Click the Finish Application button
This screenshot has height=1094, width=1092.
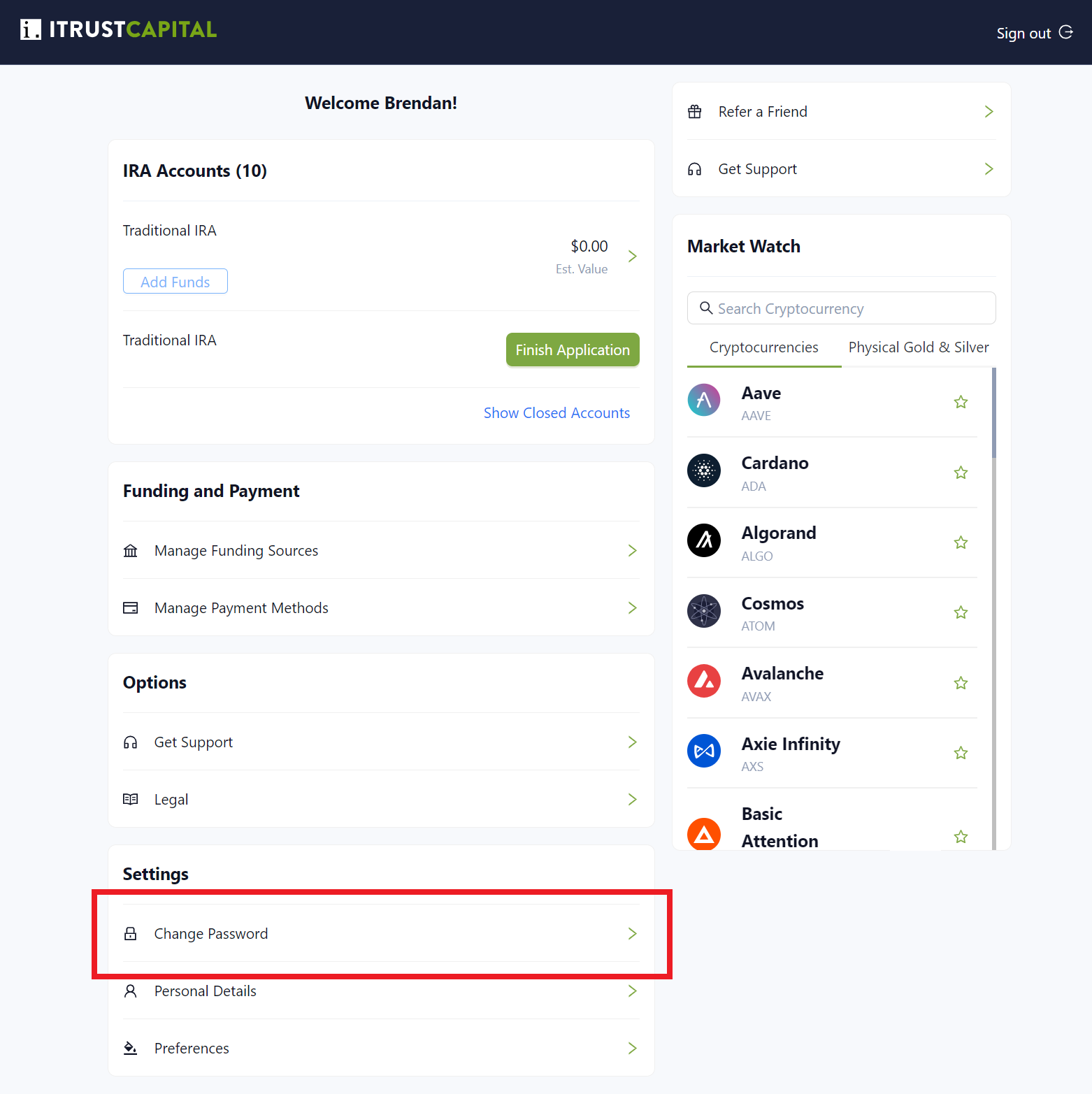(573, 350)
